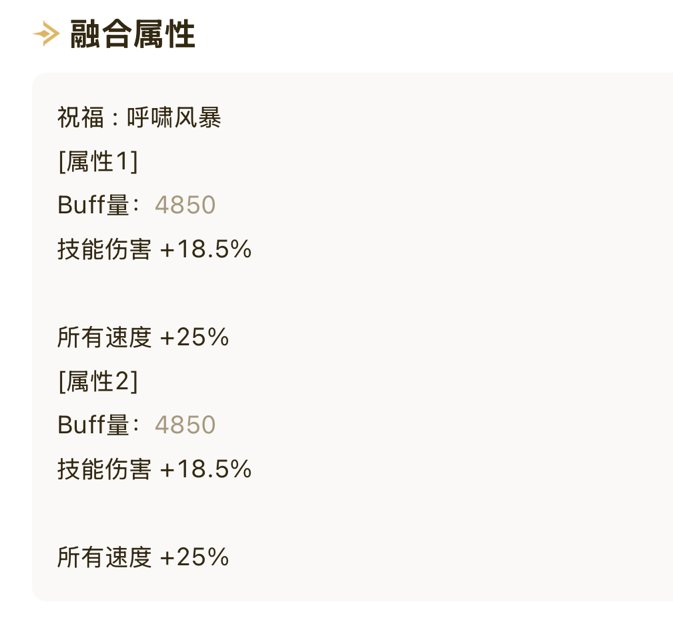Click the golden arrow icon beside 融合属性
Image resolution: width=673 pixels, height=630 pixels.
point(46,33)
